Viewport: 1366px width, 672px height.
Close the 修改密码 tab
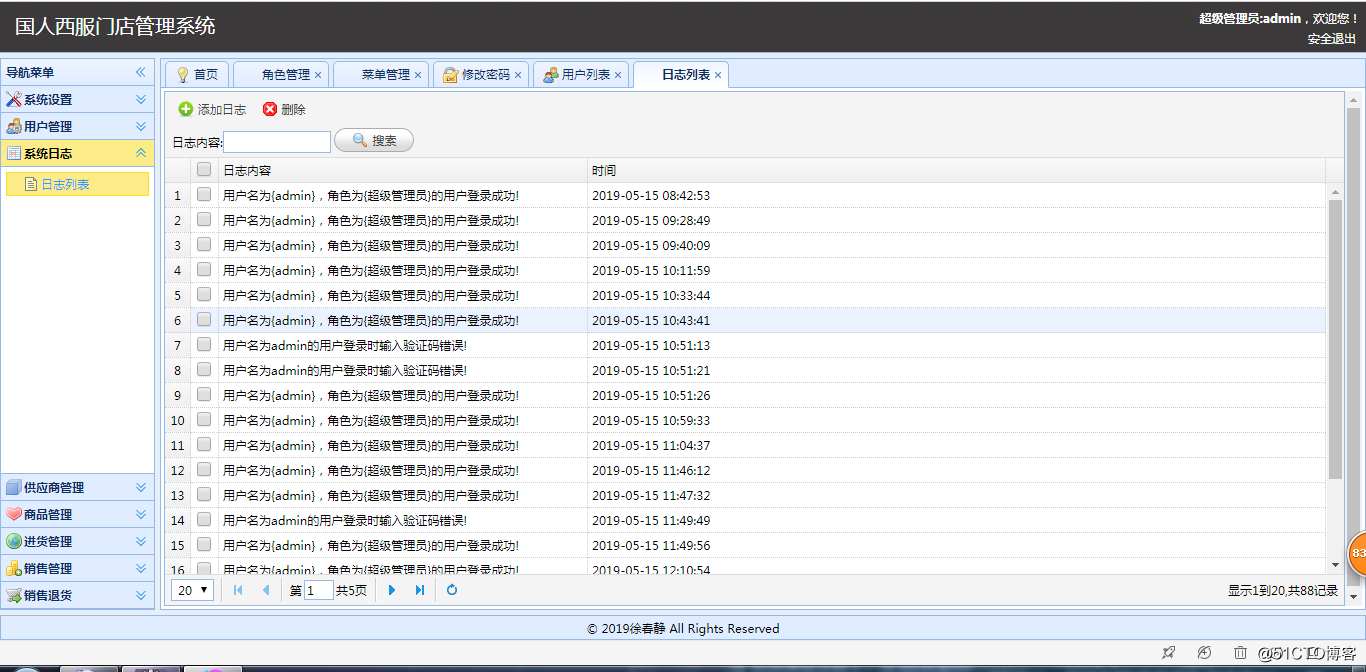[518, 75]
